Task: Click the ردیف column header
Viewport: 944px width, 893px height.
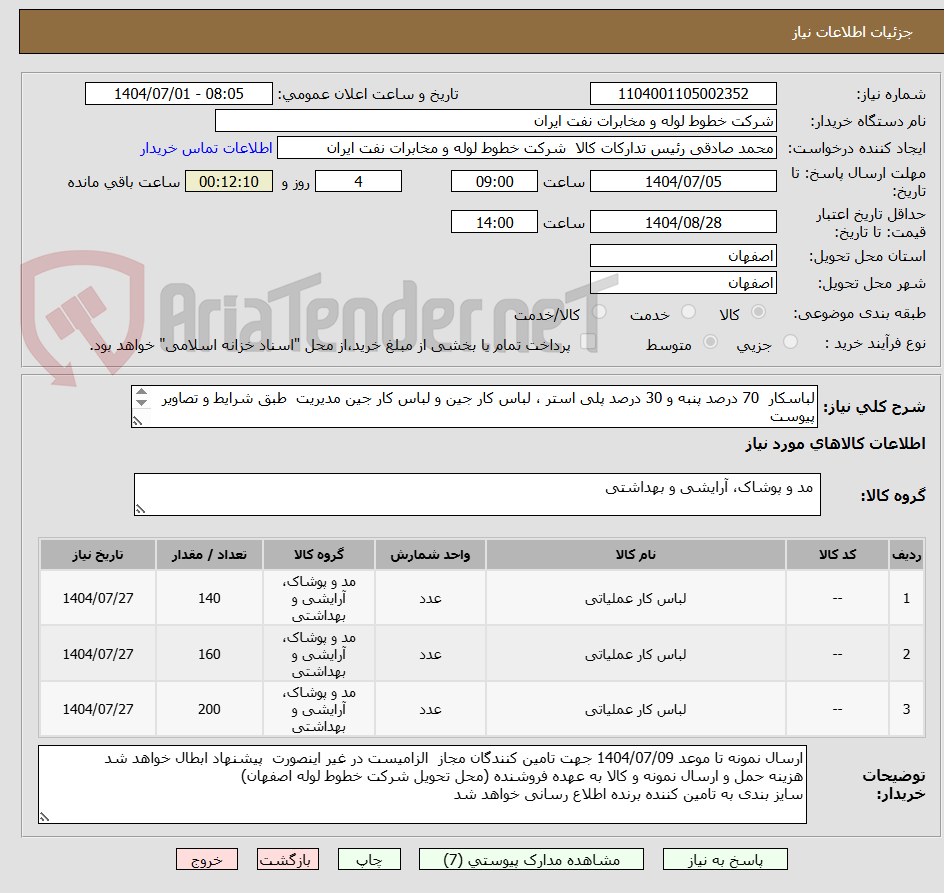Action: point(906,555)
